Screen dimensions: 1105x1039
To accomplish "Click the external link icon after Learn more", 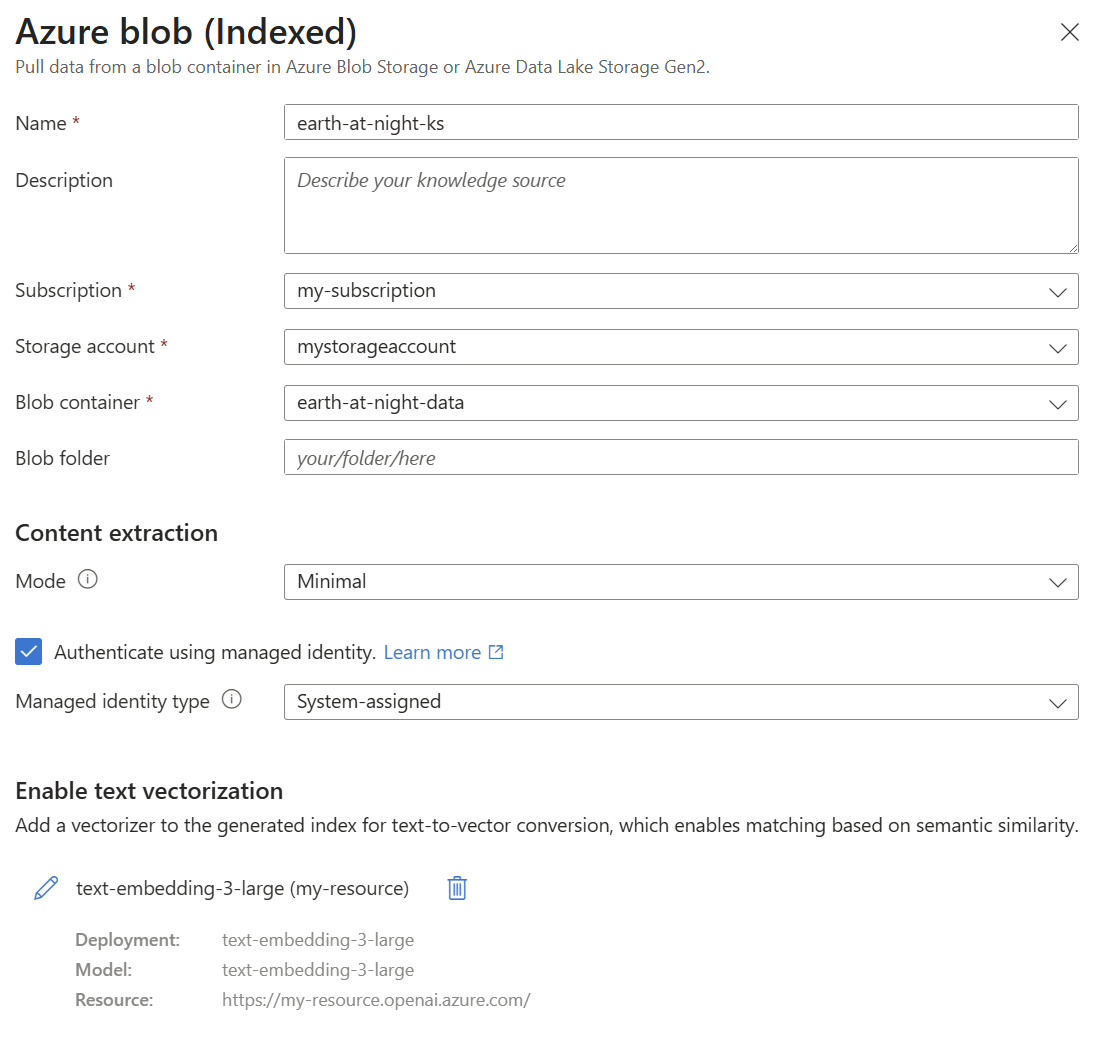I will (496, 652).
